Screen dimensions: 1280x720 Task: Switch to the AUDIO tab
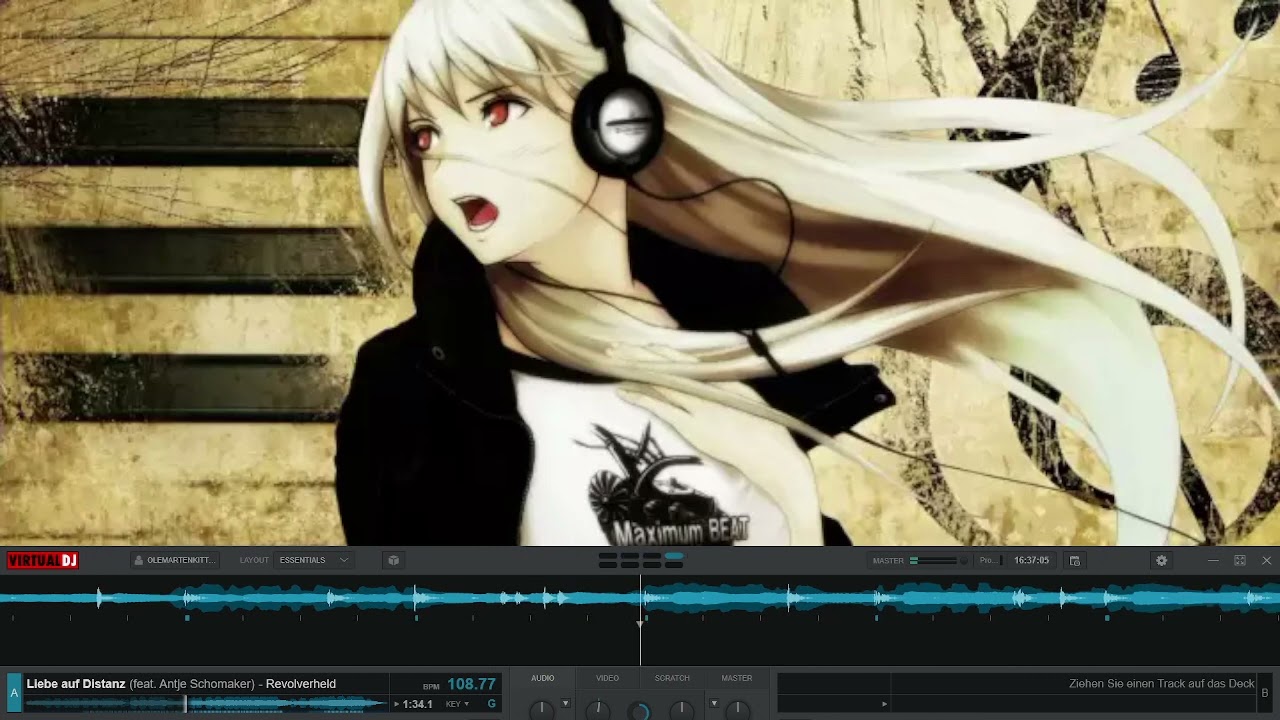(543, 678)
